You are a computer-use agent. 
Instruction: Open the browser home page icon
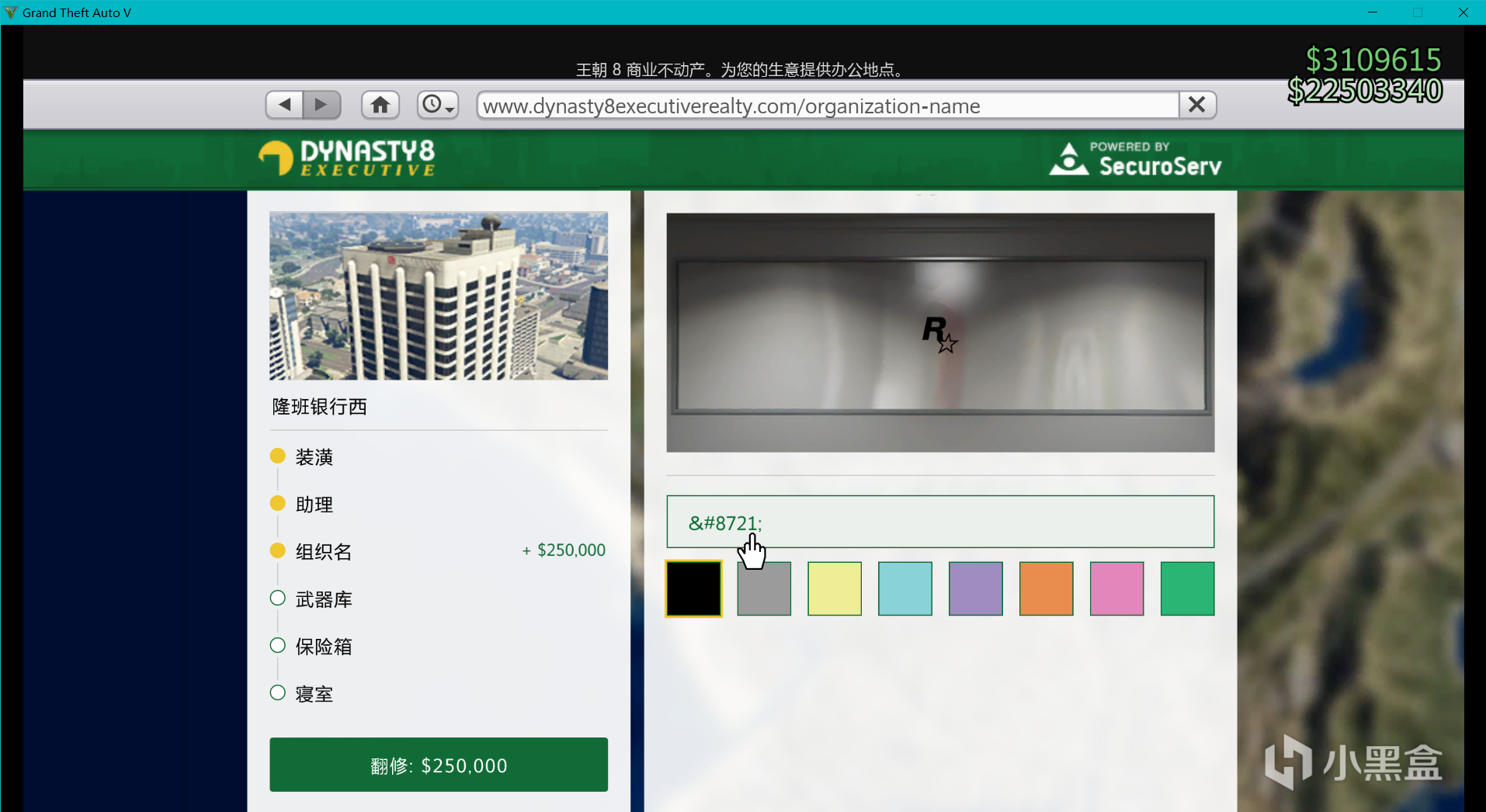[x=380, y=105]
